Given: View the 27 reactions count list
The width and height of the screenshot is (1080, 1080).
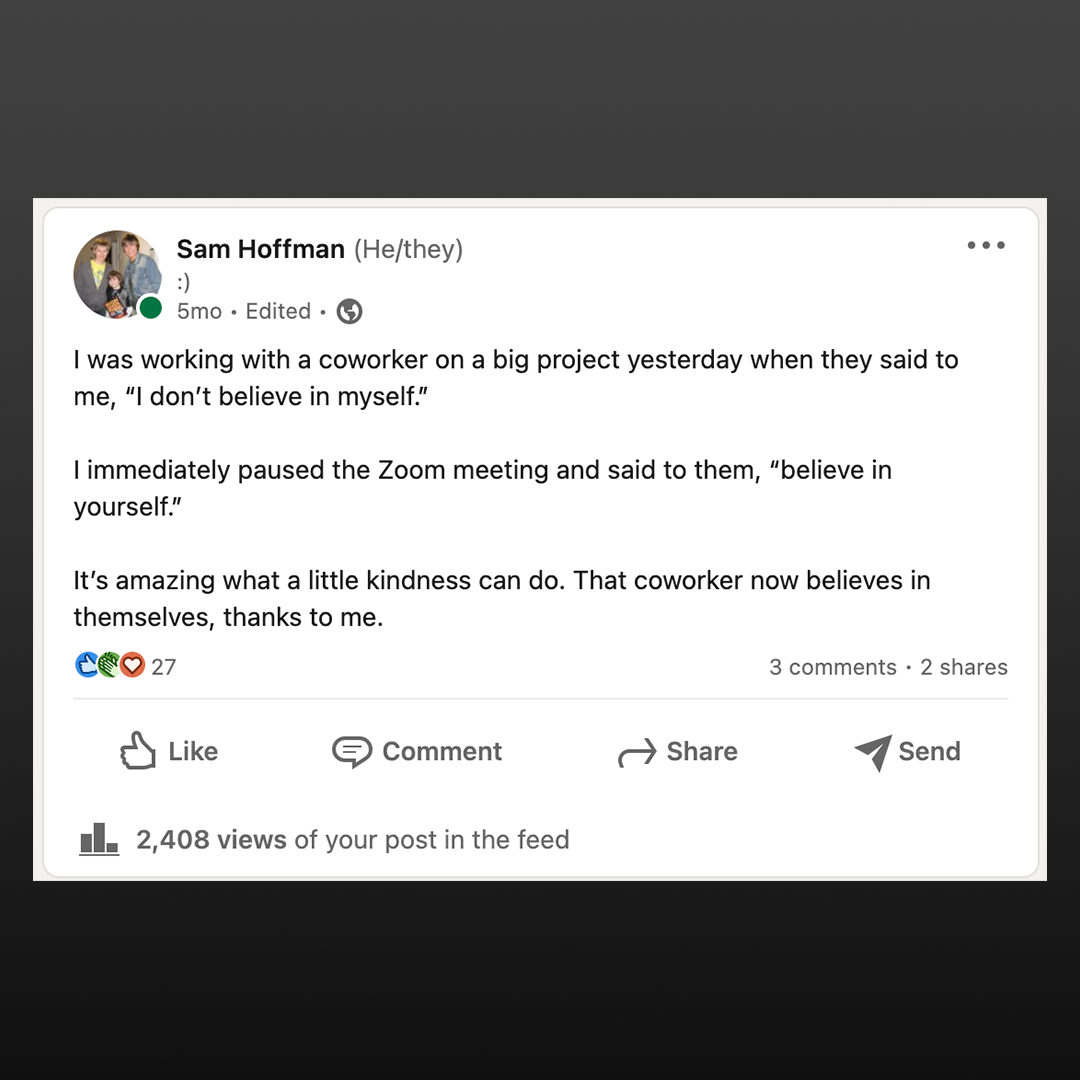Looking at the screenshot, I should coord(164,667).
